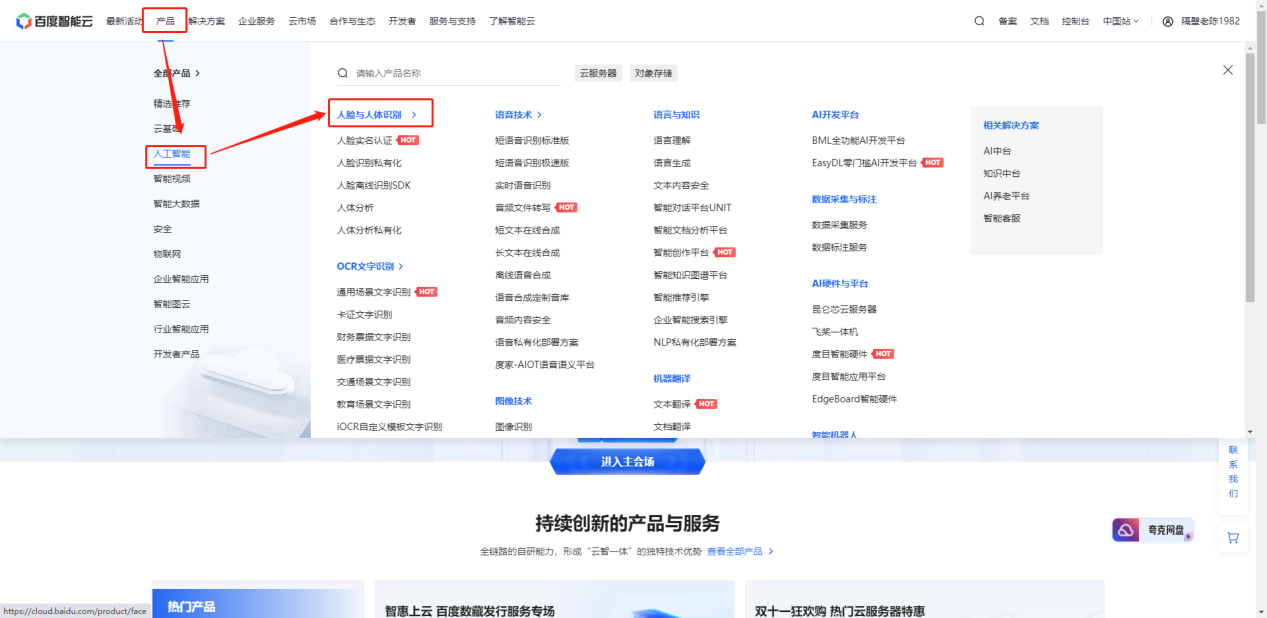Click the user name 隔壁老陈1982

click(1210, 21)
